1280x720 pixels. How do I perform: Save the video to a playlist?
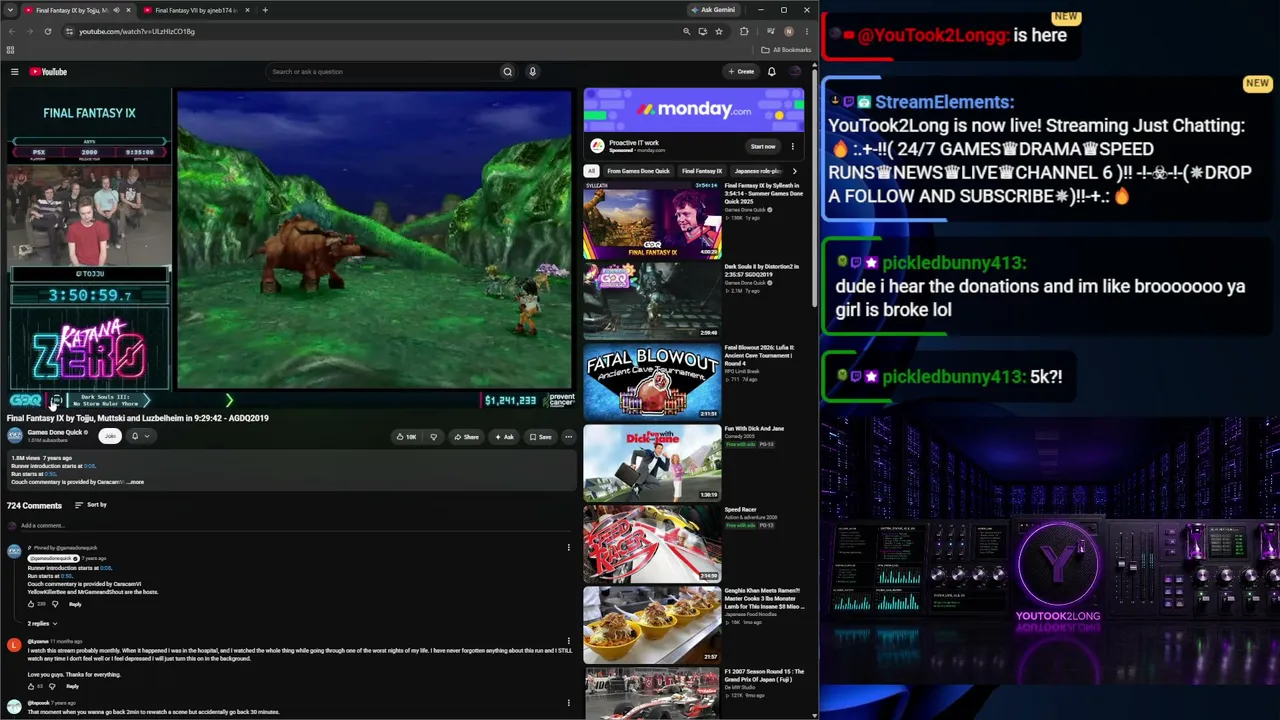coord(540,437)
